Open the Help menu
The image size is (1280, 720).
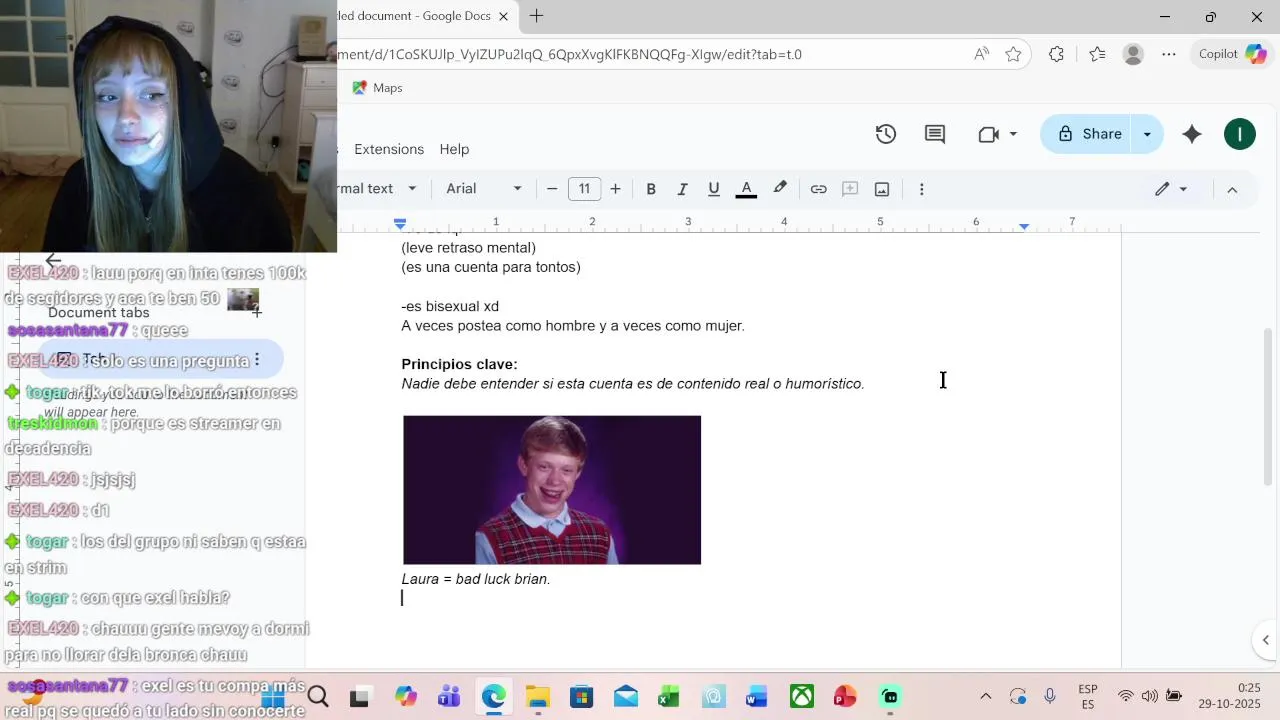pos(454,149)
